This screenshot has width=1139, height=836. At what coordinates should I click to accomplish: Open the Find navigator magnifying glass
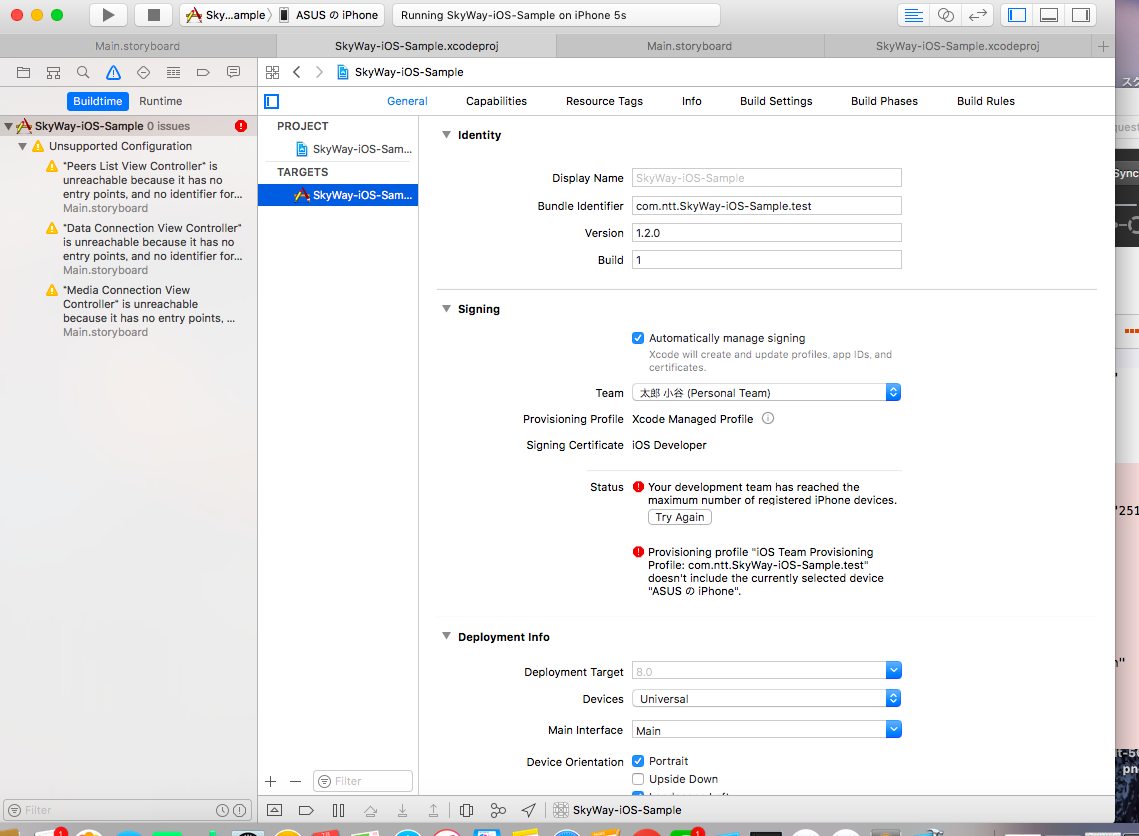pyautogui.click(x=84, y=72)
